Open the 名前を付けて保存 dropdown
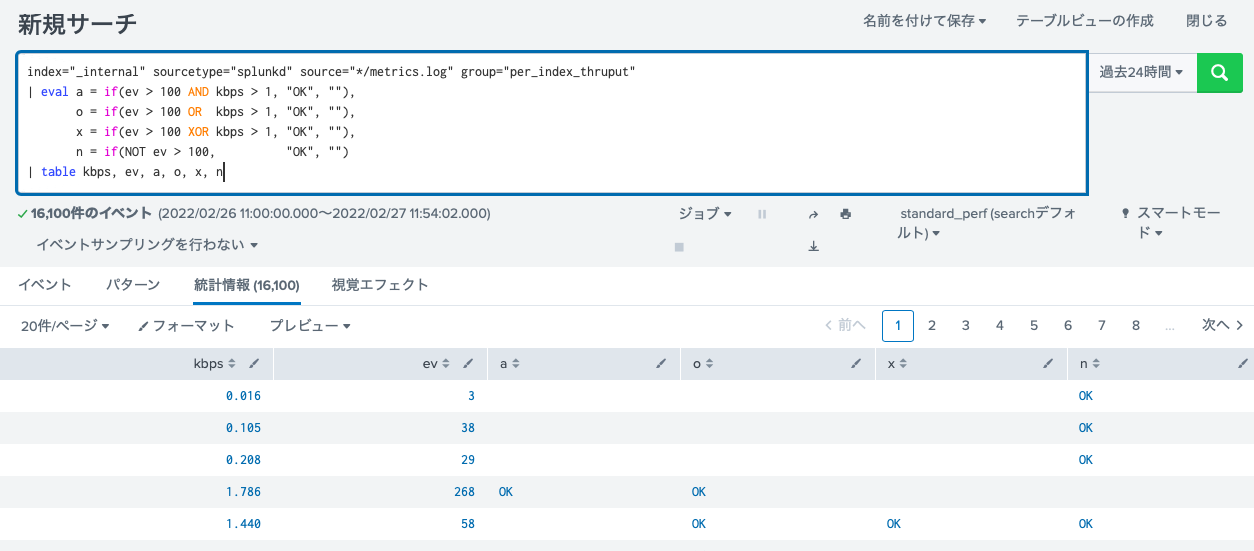The image size is (1254, 551). pos(925,21)
